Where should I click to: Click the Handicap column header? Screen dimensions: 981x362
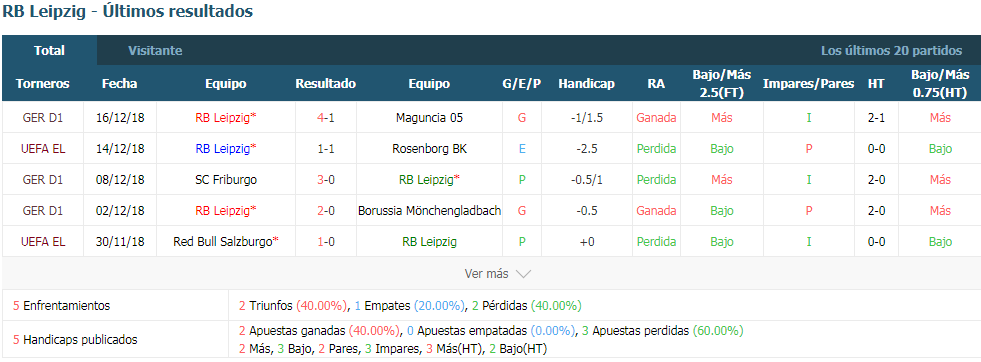[x=587, y=84]
